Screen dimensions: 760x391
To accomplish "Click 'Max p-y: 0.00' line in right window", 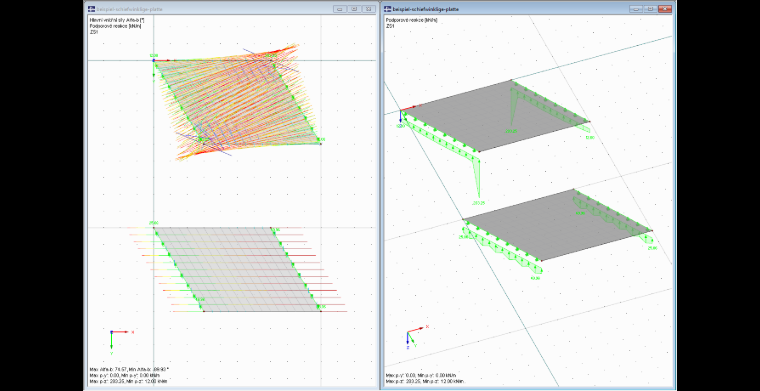I will (x=421, y=375).
